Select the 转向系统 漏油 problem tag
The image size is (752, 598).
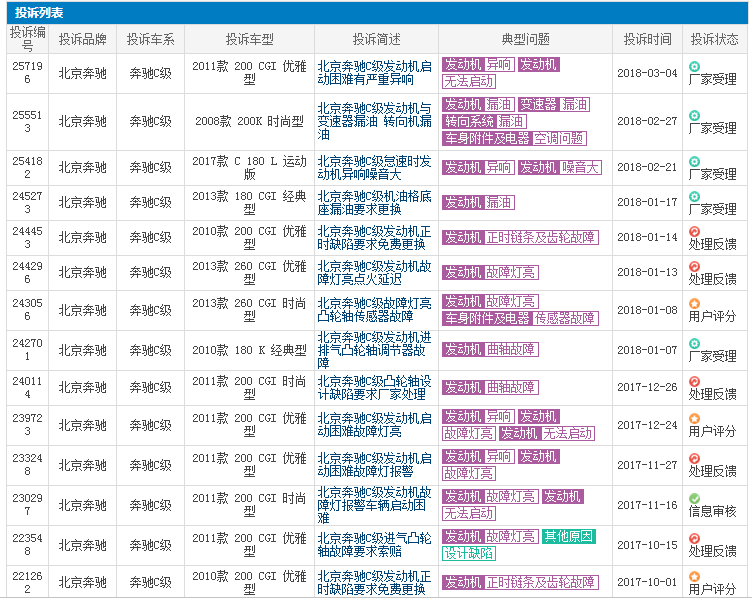485,121
